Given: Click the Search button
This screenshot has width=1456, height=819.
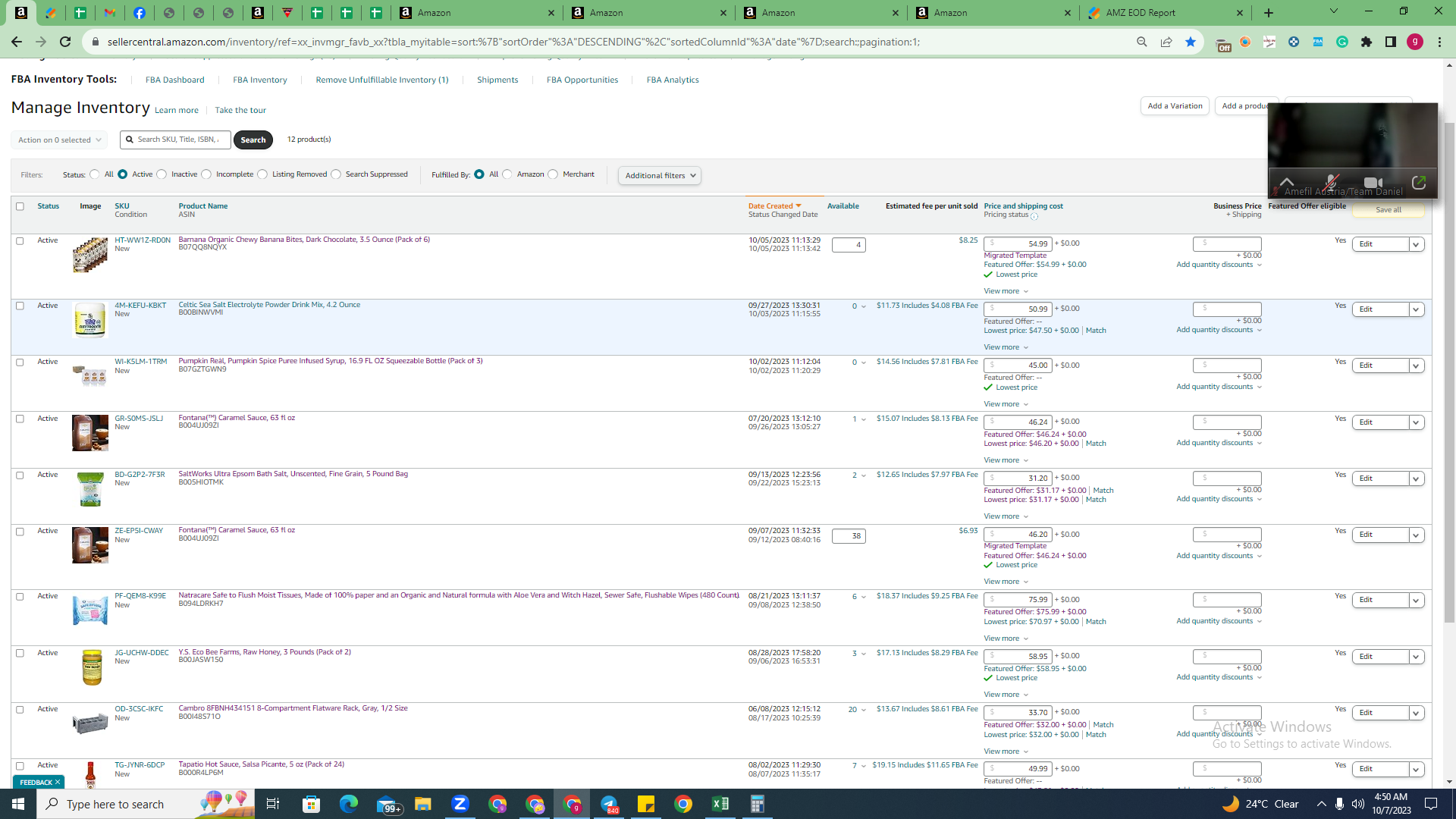Looking at the screenshot, I should click(x=253, y=140).
